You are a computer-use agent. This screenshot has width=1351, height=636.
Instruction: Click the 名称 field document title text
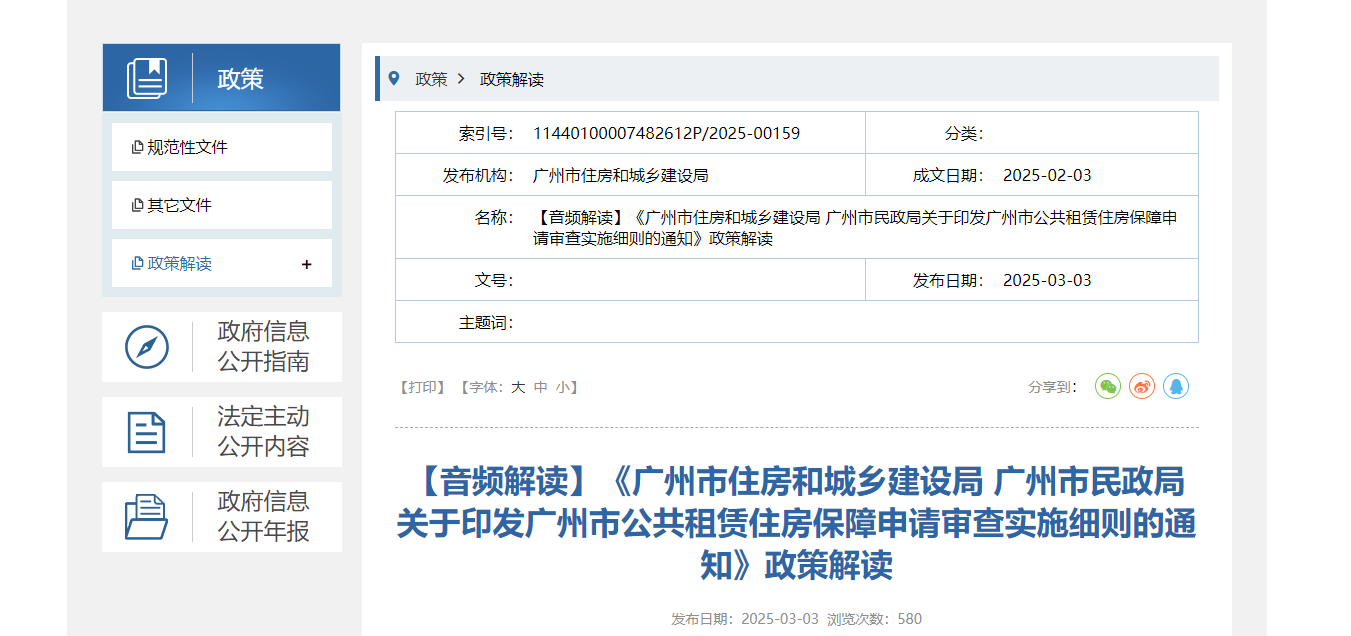[x=855, y=228]
